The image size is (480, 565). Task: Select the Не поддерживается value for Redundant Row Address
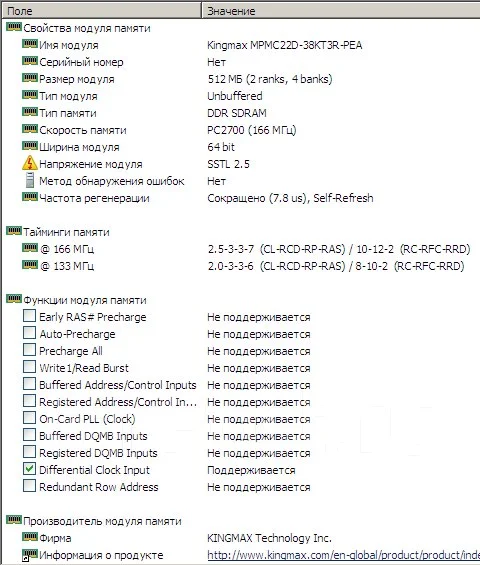(x=259, y=487)
